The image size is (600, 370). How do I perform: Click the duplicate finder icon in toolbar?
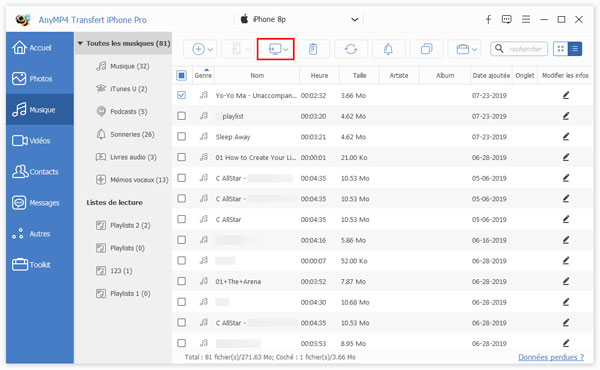426,49
